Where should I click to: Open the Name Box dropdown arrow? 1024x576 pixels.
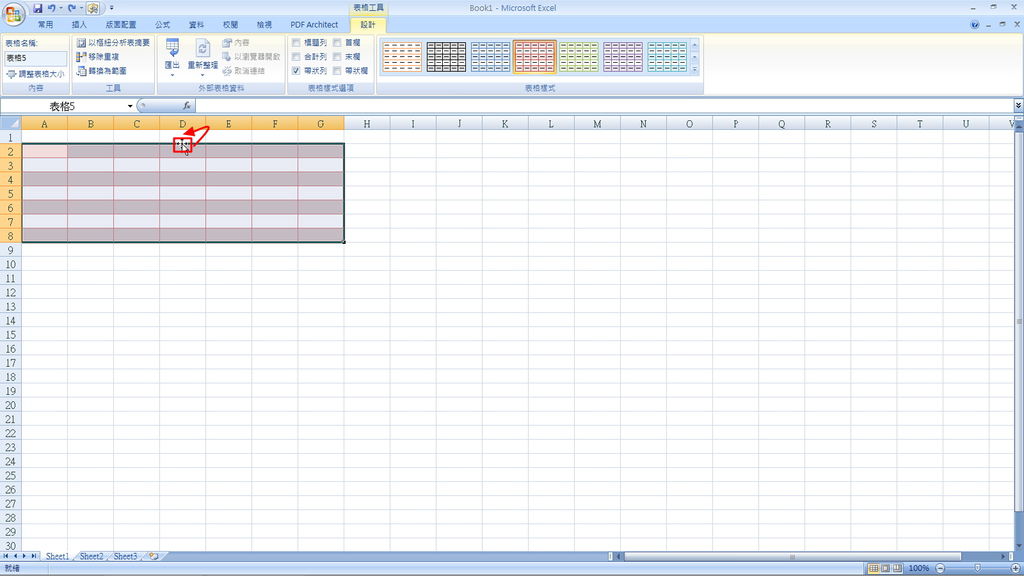point(130,106)
